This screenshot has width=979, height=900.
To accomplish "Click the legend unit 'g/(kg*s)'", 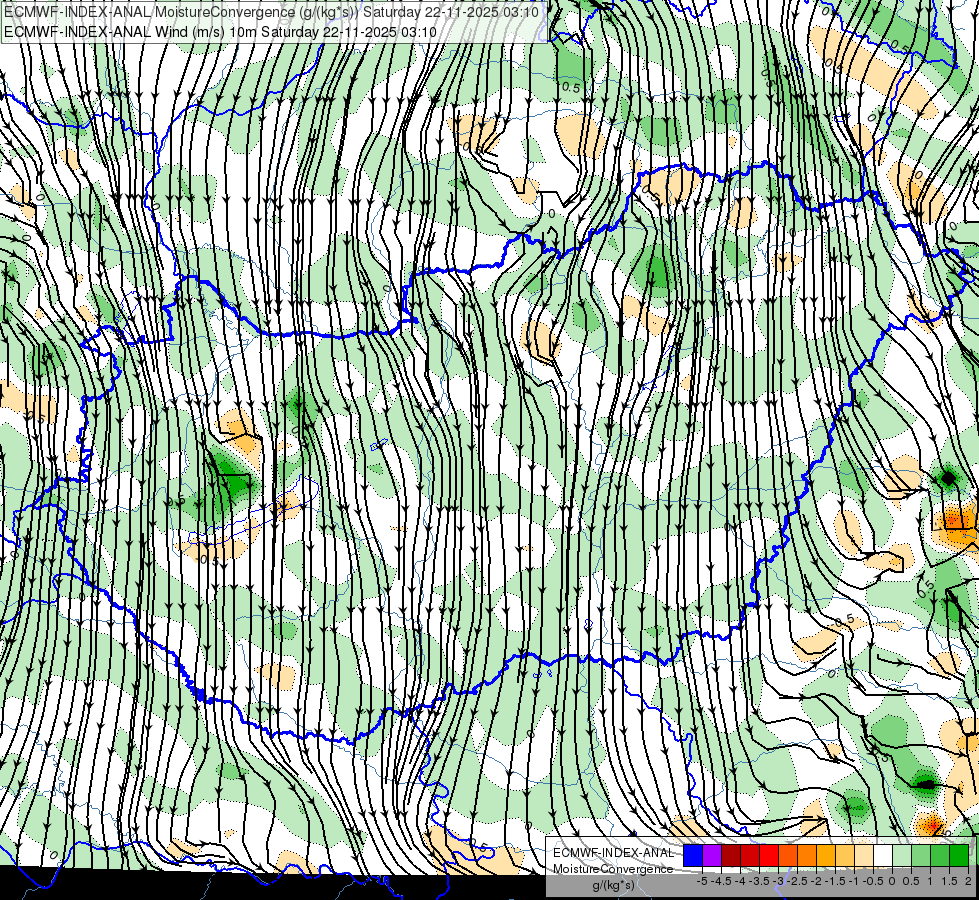I will click(613, 886).
